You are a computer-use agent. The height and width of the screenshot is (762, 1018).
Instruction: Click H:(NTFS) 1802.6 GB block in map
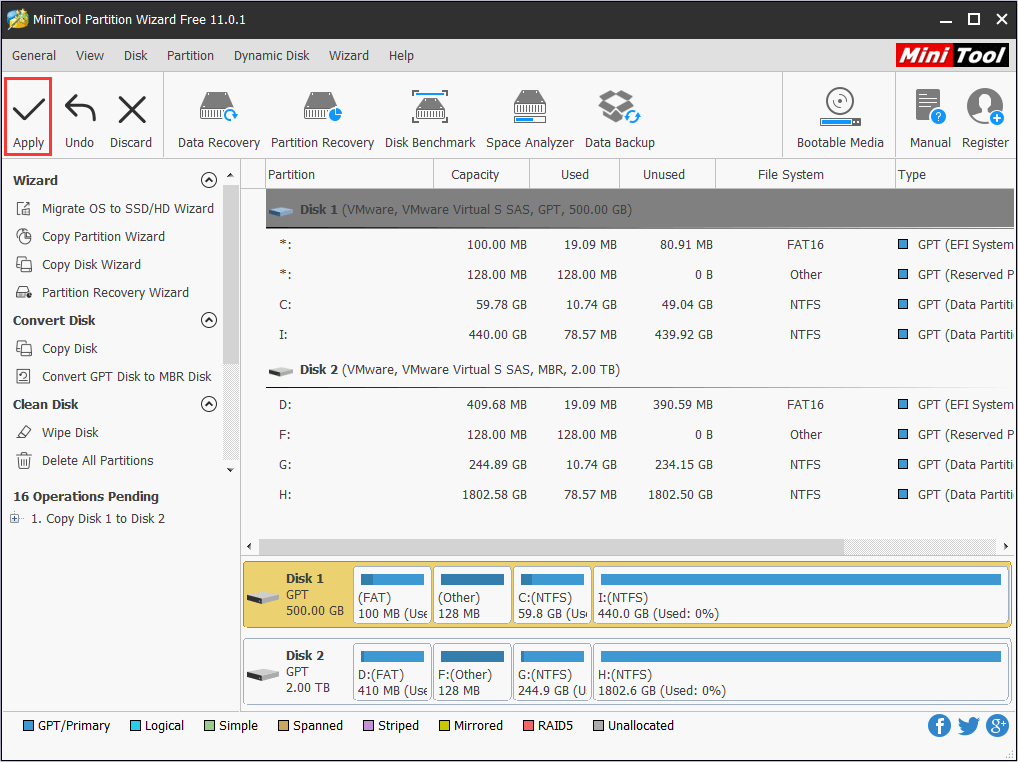800,672
